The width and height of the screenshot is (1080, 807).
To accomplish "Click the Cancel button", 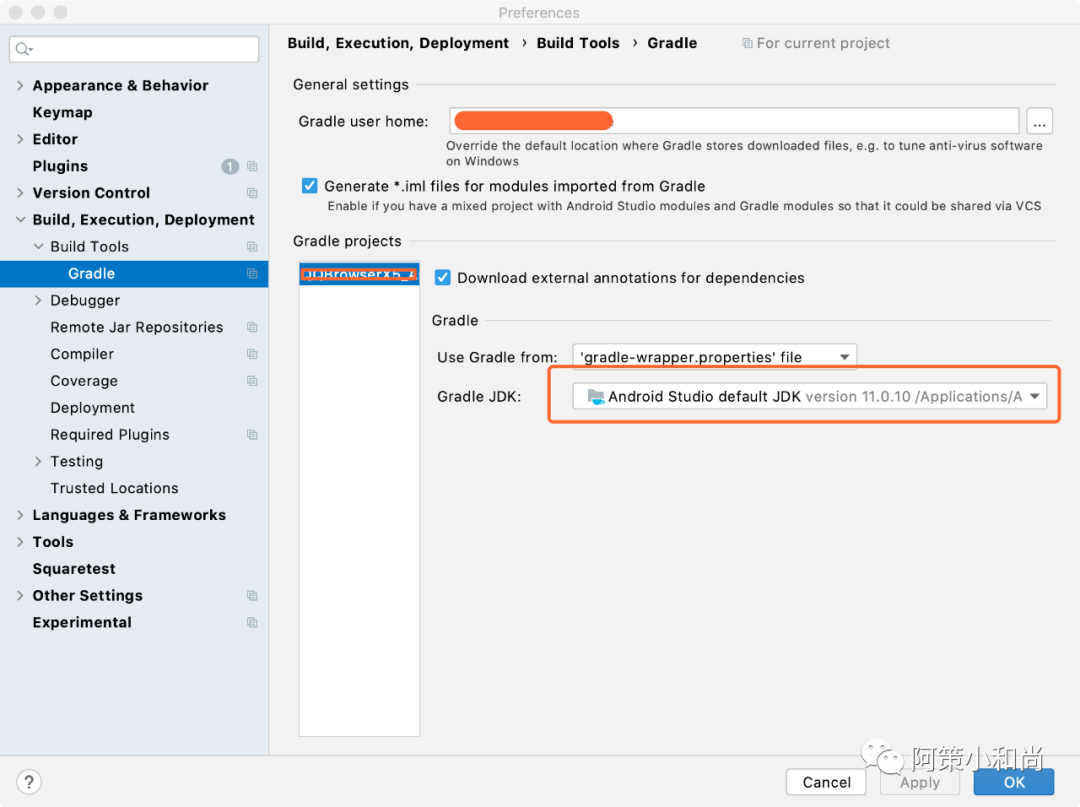I will tap(826, 782).
